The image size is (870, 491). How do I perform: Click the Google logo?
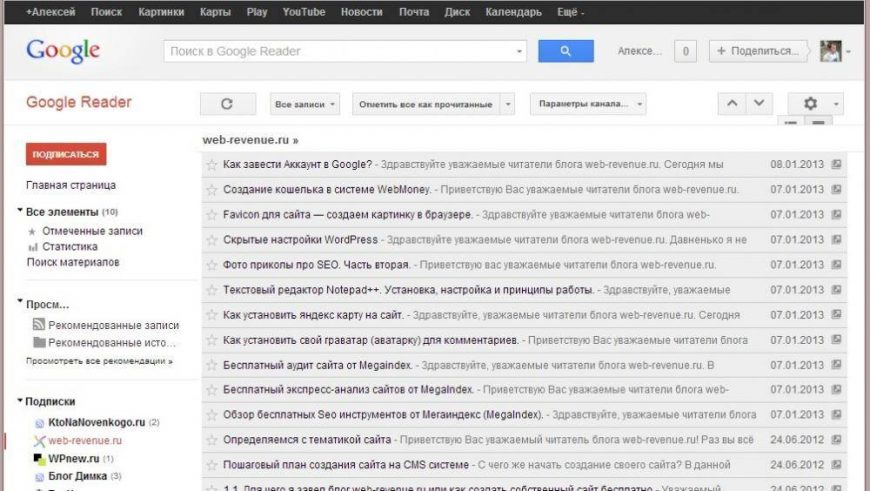(63, 51)
